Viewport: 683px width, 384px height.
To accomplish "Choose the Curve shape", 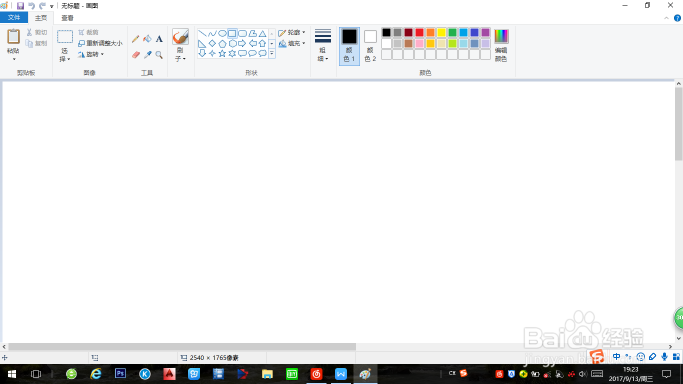I will [212, 34].
